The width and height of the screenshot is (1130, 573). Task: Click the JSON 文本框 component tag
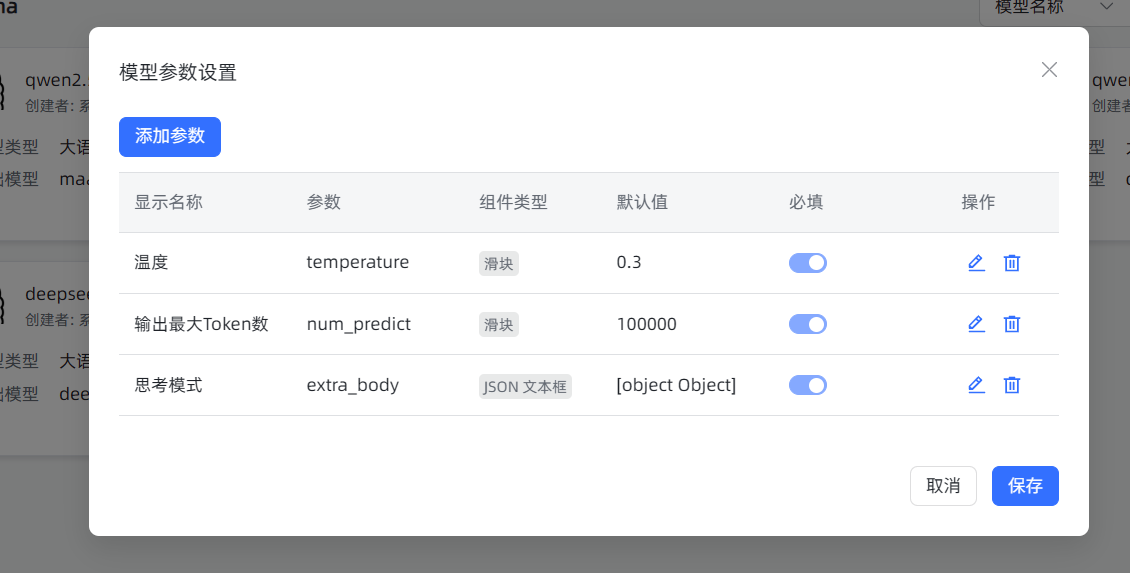point(525,386)
